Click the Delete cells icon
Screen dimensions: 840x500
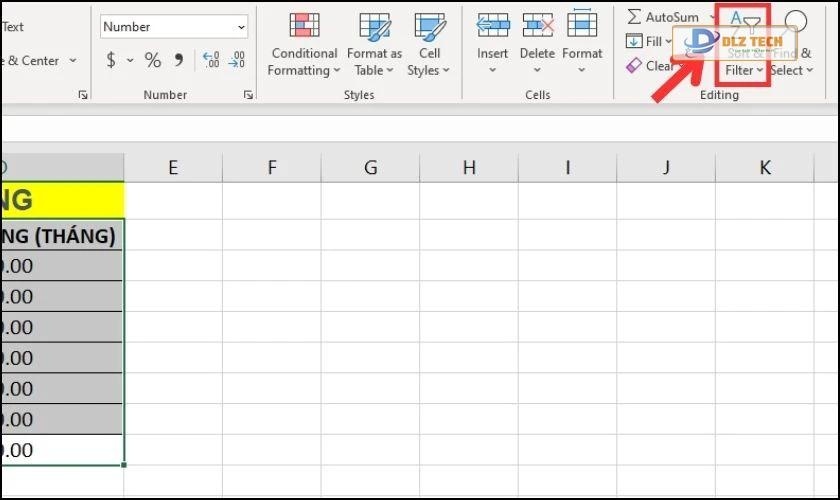pyautogui.click(x=537, y=27)
